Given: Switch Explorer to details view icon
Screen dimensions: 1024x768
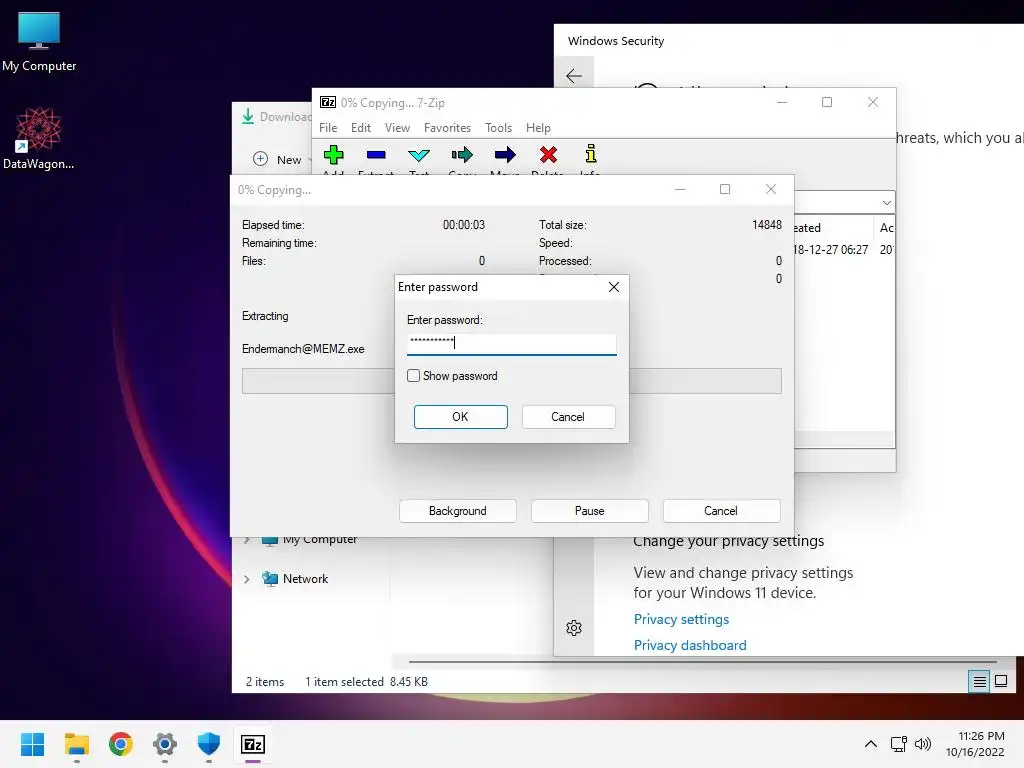Looking at the screenshot, I should (x=979, y=682).
